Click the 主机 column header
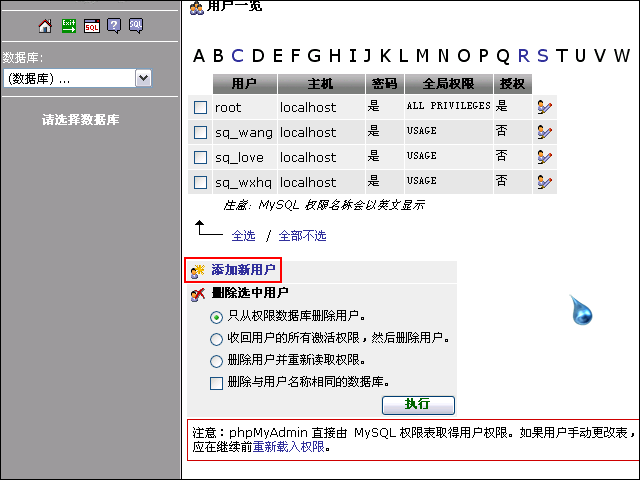Viewport: 640px width, 480px height. [321, 84]
